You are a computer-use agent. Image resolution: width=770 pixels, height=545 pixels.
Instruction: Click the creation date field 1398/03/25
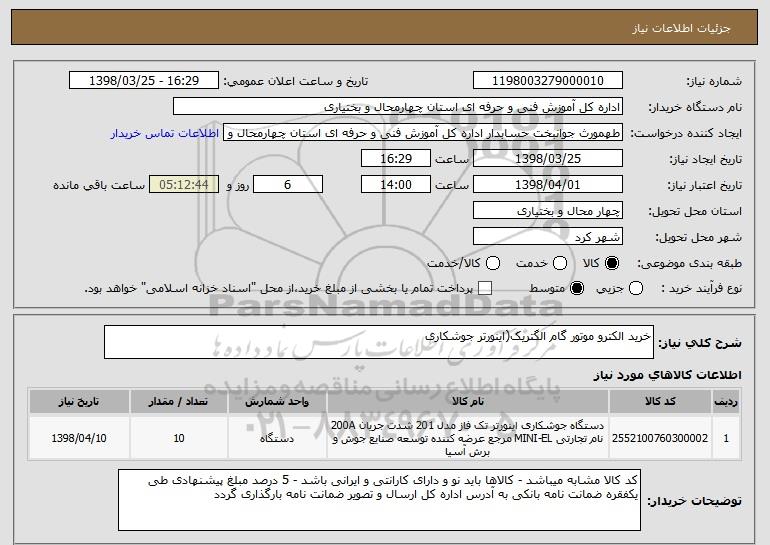point(548,159)
